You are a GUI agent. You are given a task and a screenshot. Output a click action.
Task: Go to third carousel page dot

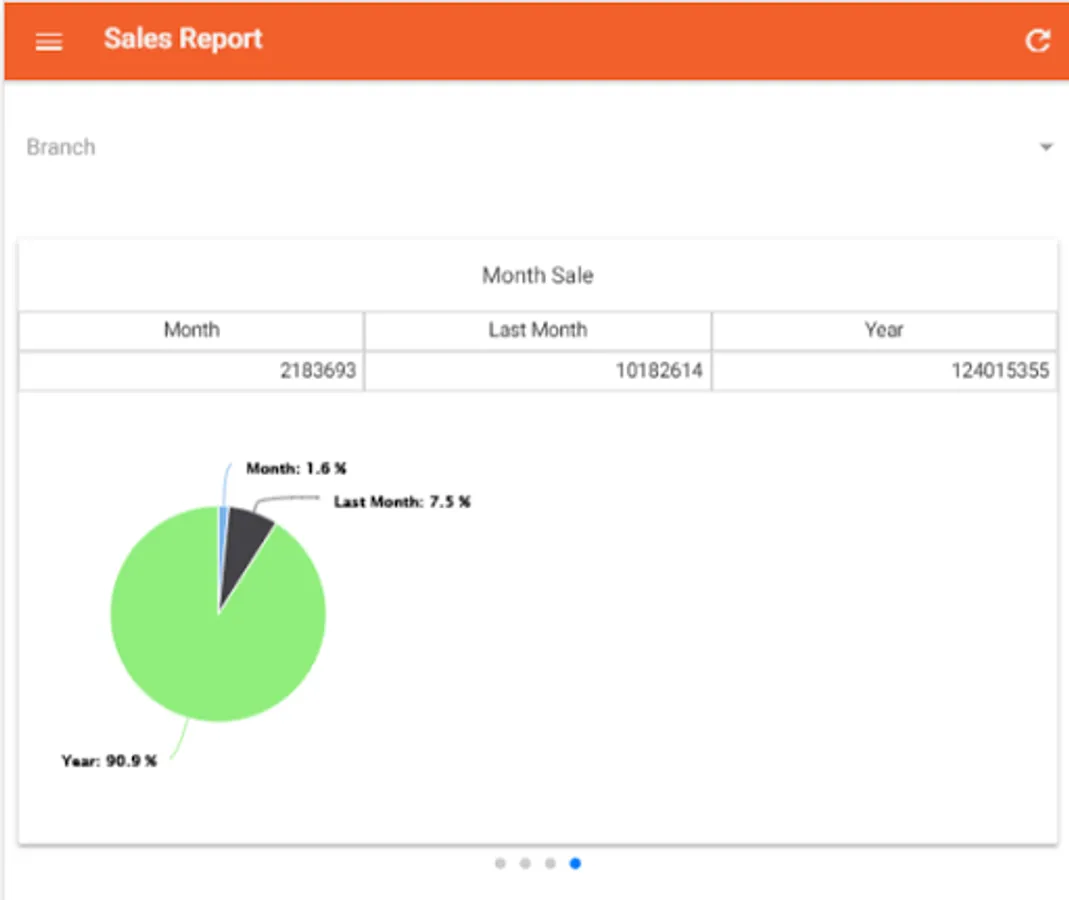point(550,864)
